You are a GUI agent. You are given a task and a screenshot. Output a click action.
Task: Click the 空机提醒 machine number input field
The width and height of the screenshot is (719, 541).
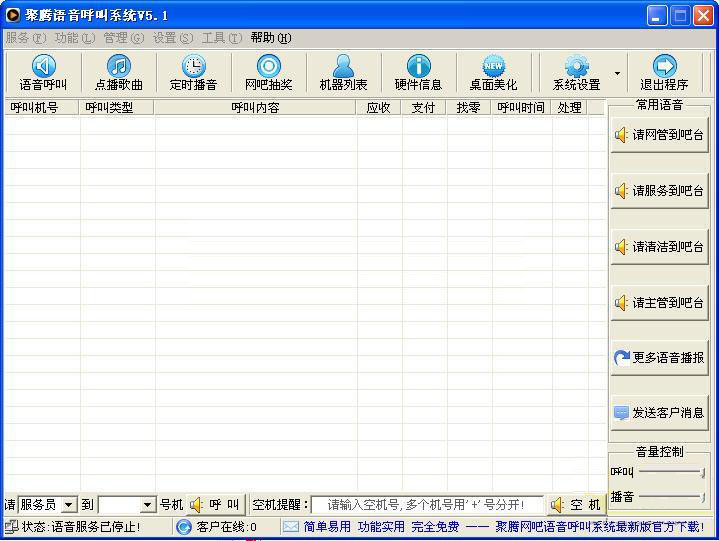pyautogui.click(x=427, y=505)
